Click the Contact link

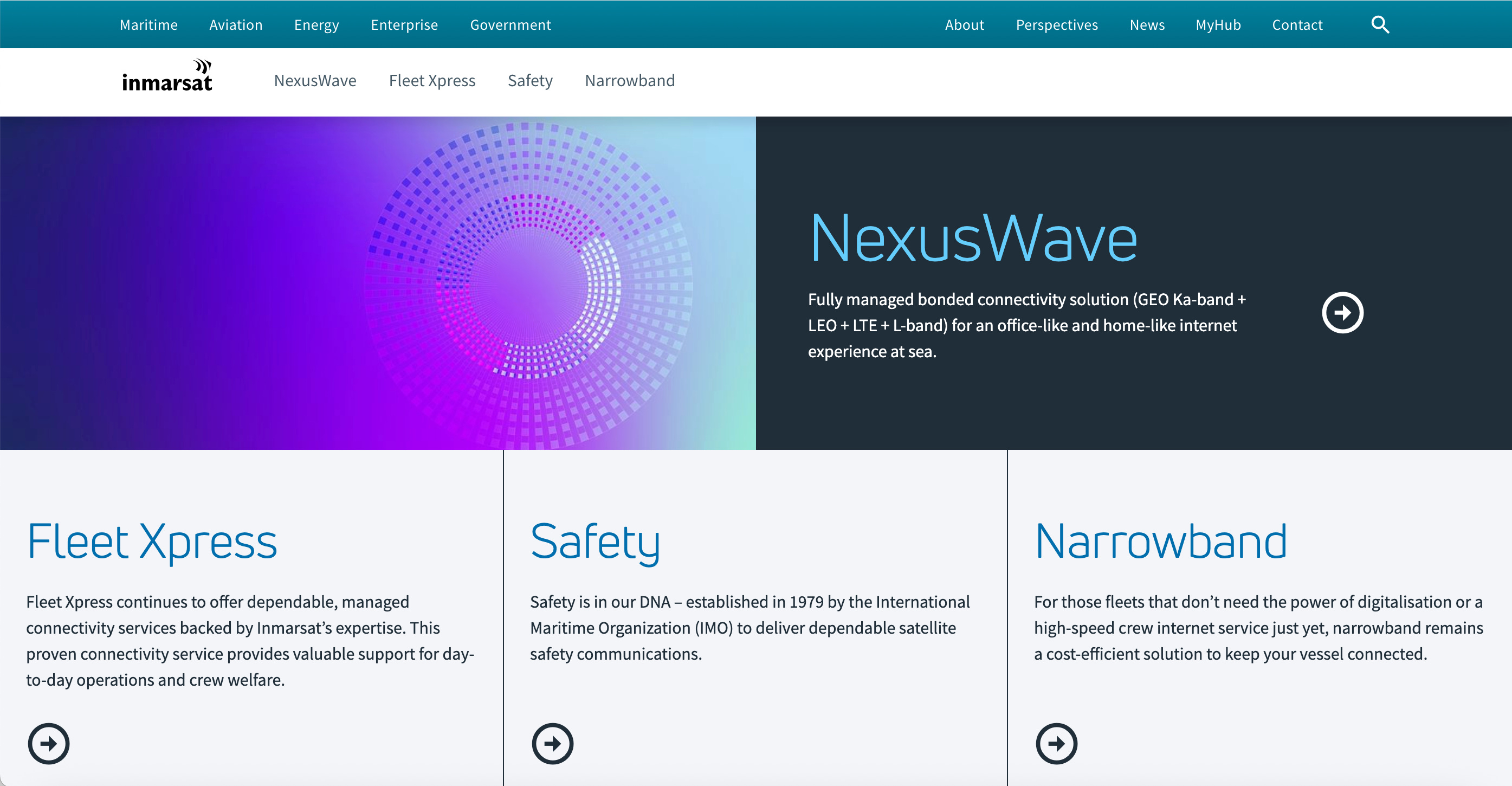(x=1297, y=24)
